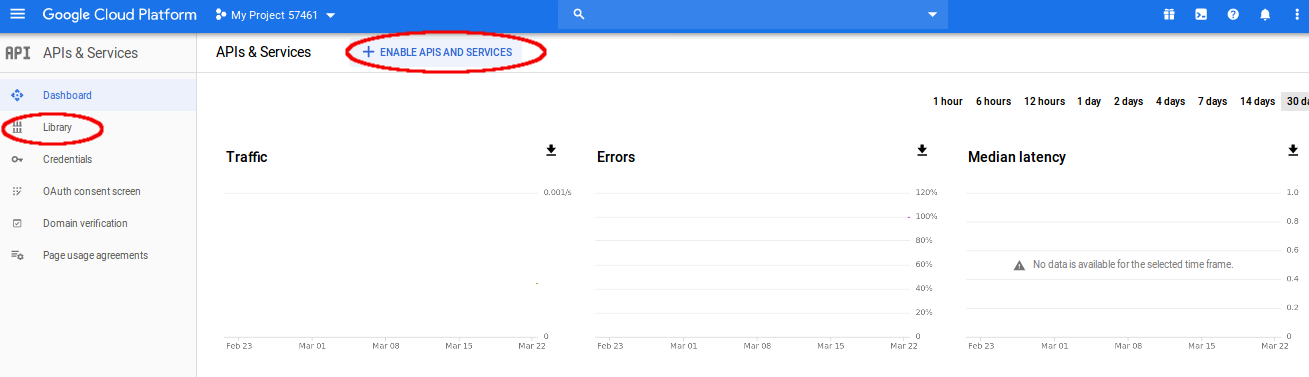Click the APIs & Services page heading

click(x=263, y=52)
